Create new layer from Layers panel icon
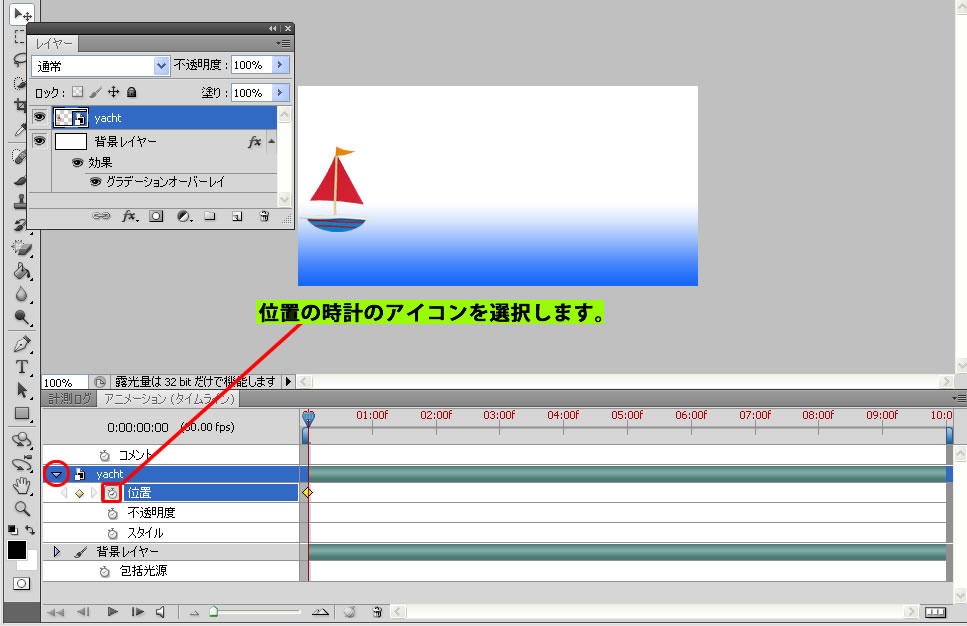Viewport: 967px width, 626px height. pyautogui.click(x=237, y=215)
